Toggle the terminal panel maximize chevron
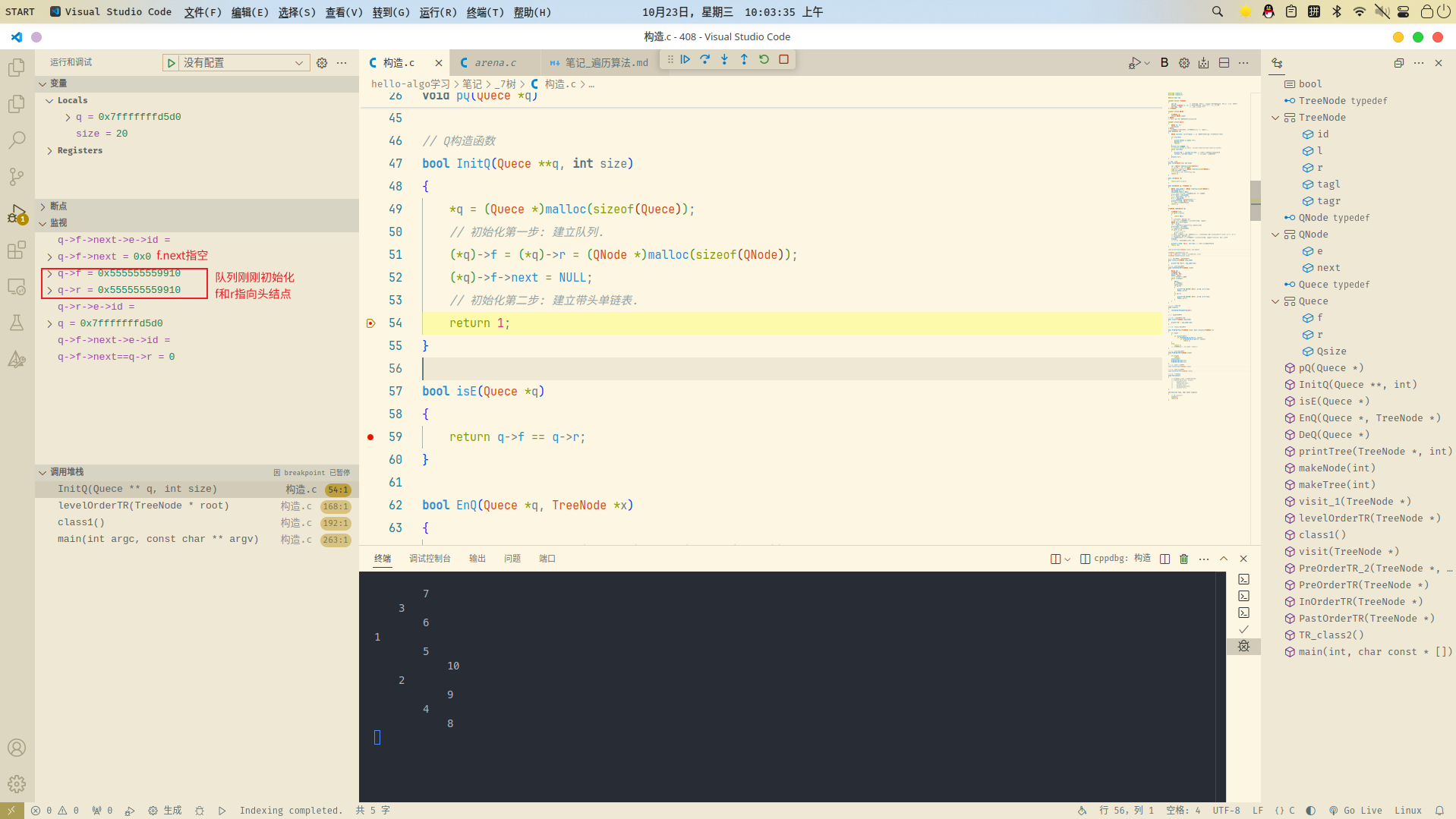Image resolution: width=1456 pixels, height=819 pixels. pos(1224,559)
